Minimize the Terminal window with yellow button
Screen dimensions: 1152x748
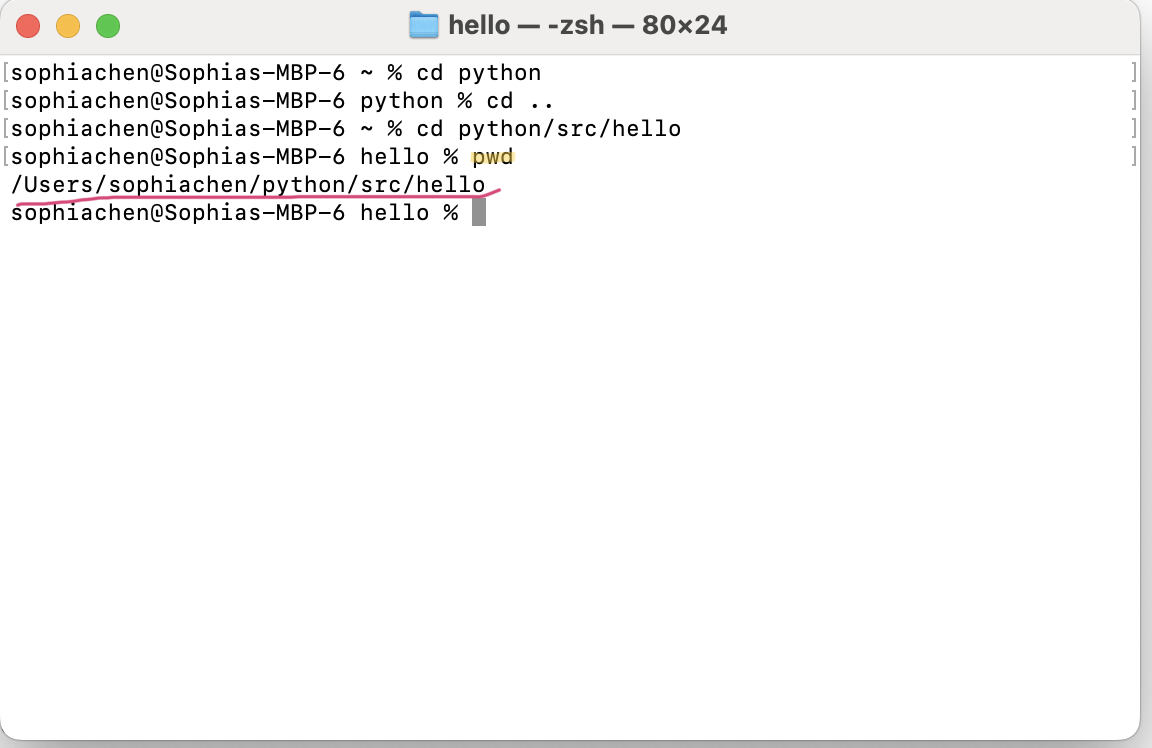click(68, 26)
